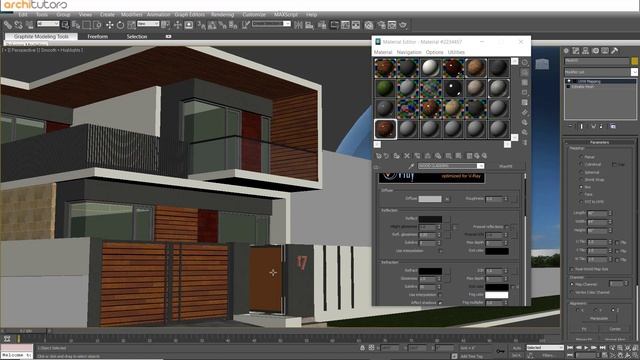Click the Rectangular Selection Region icon

pyautogui.click(x=87, y=25)
